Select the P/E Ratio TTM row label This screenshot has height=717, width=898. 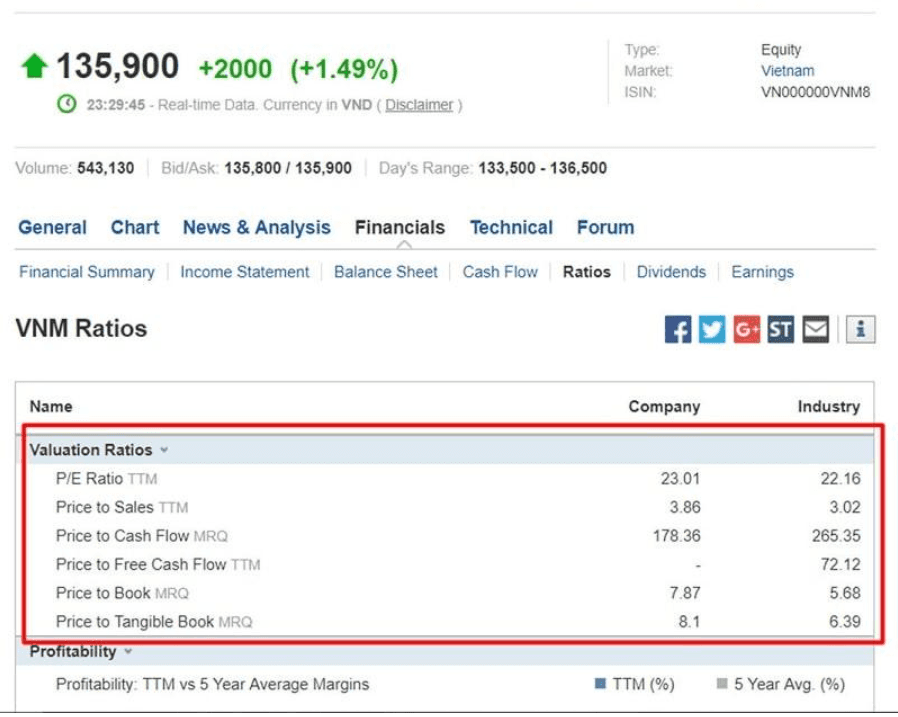pyautogui.click(x=107, y=478)
